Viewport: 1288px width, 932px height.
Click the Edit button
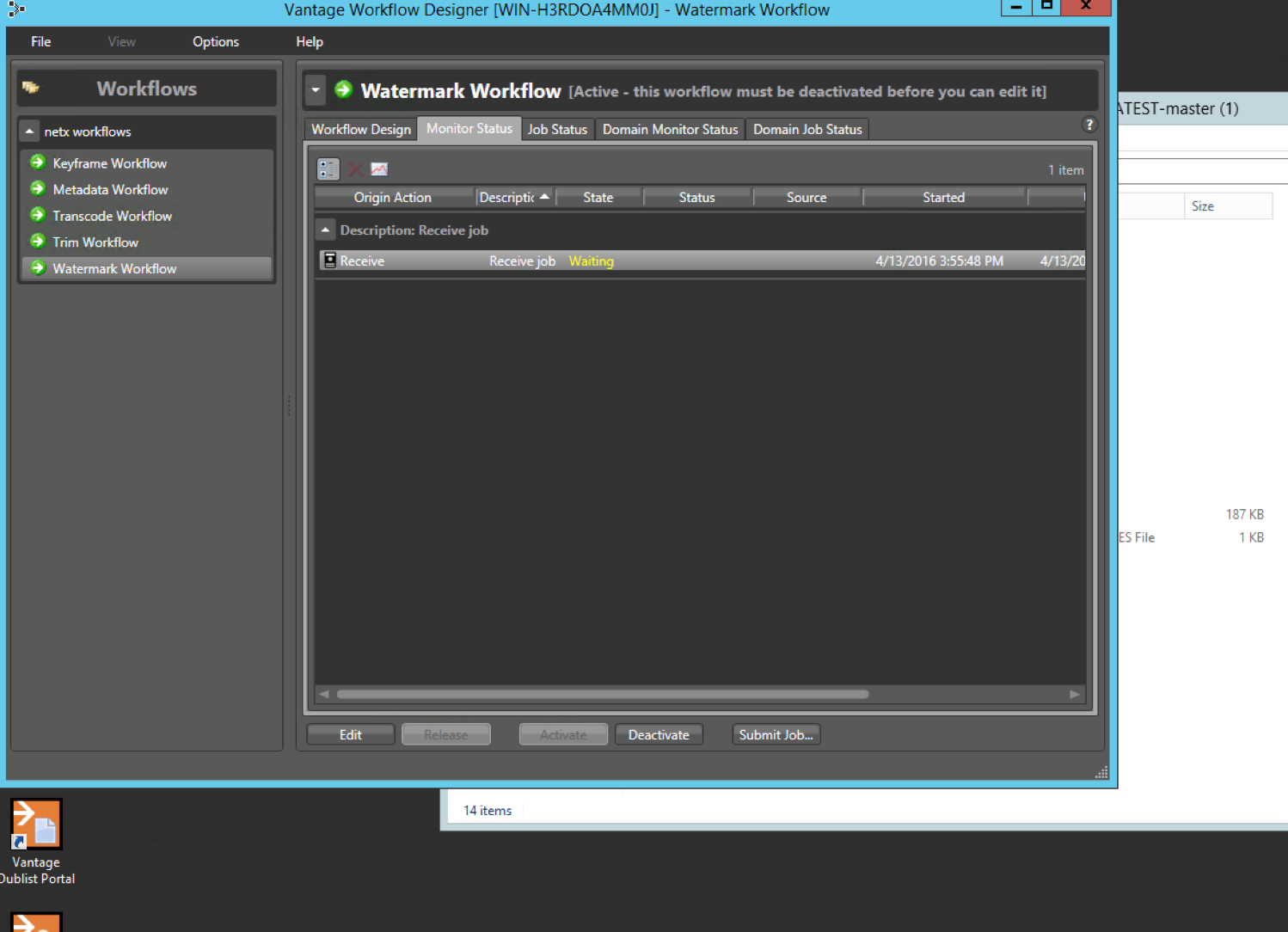tap(351, 734)
